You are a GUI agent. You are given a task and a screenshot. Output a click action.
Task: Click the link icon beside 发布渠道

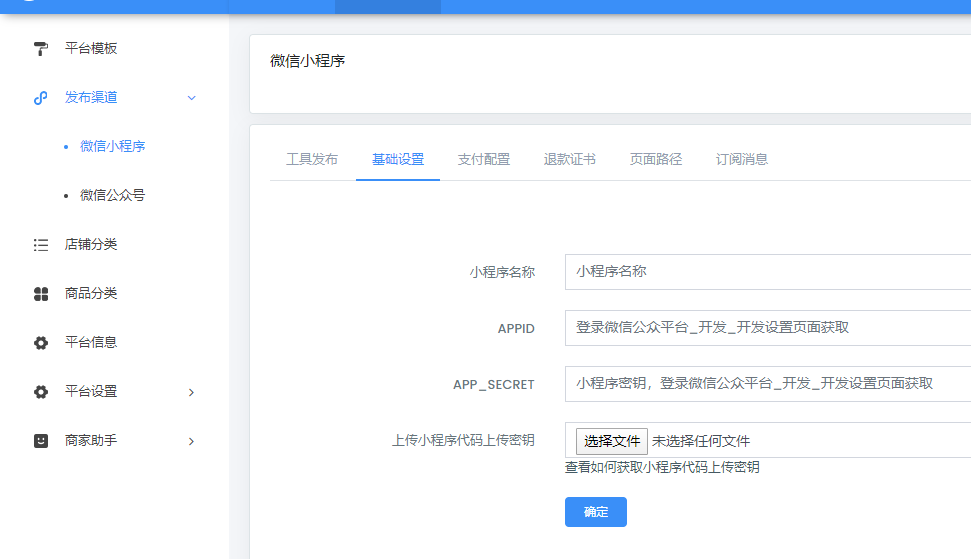[x=41, y=98]
